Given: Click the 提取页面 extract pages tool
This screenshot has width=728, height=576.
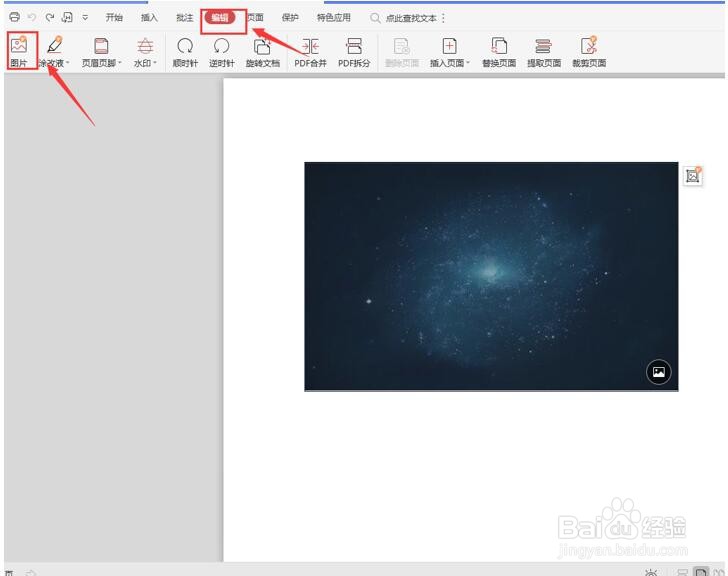Looking at the screenshot, I should tap(544, 52).
